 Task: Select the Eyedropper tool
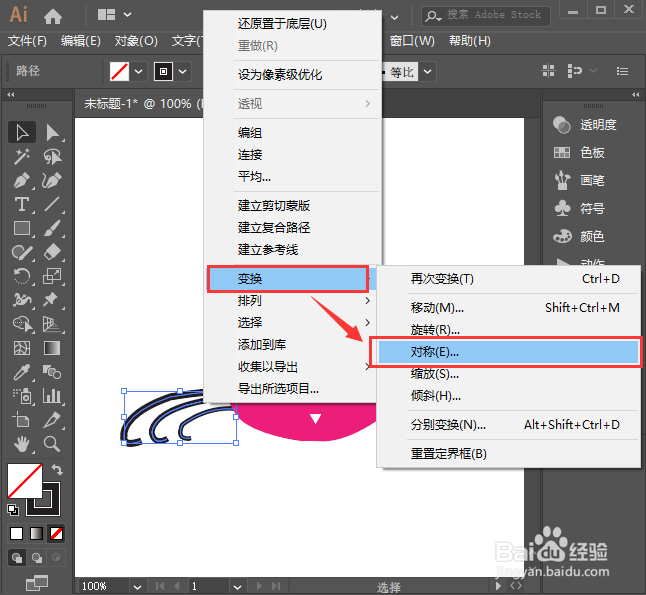coord(22,372)
